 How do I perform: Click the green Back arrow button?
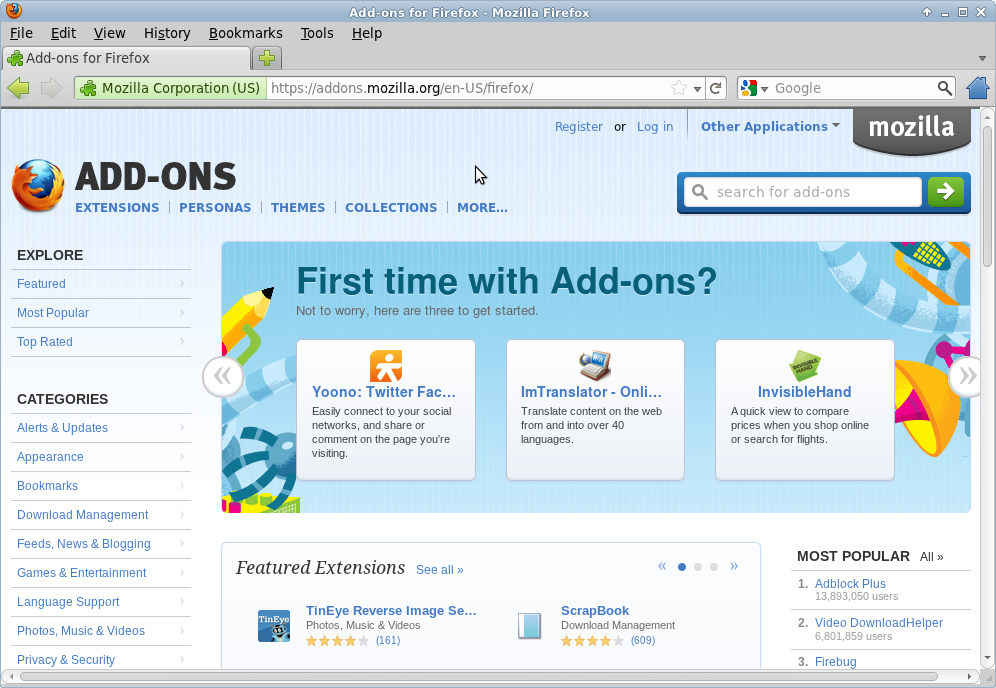point(19,88)
